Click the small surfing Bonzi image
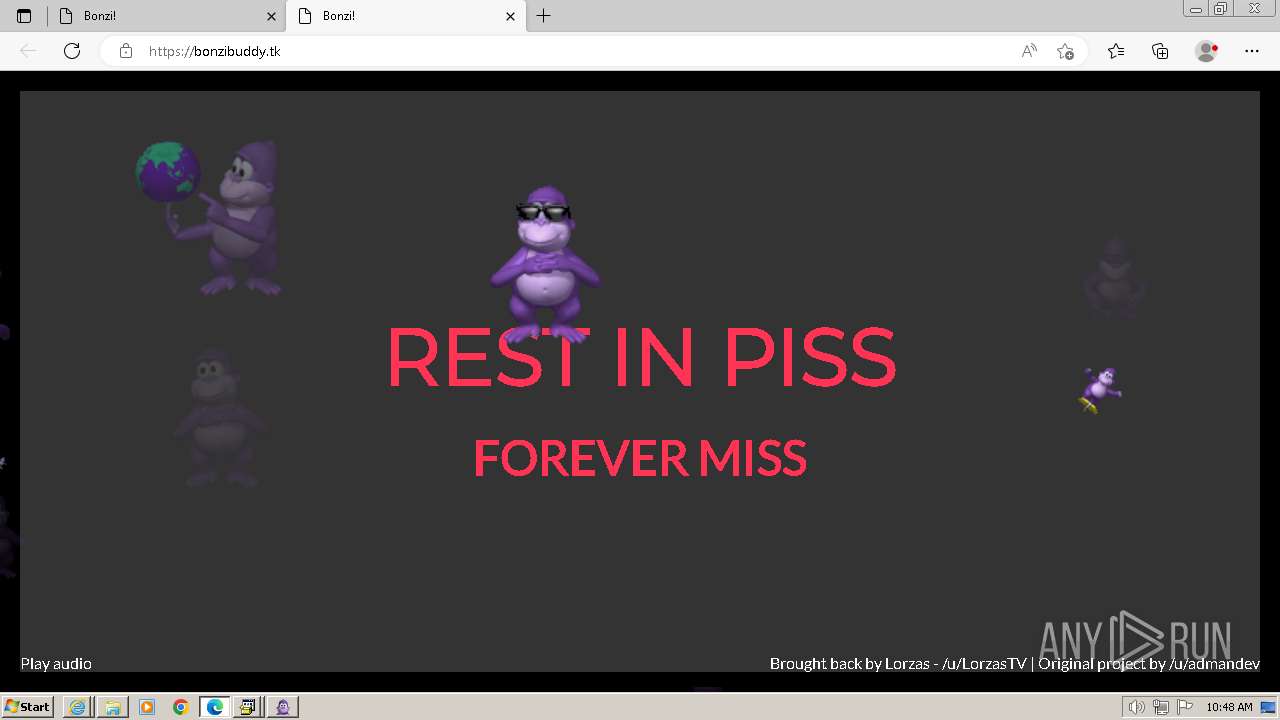Viewport: 1280px width, 720px height. click(x=1100, y=389)
